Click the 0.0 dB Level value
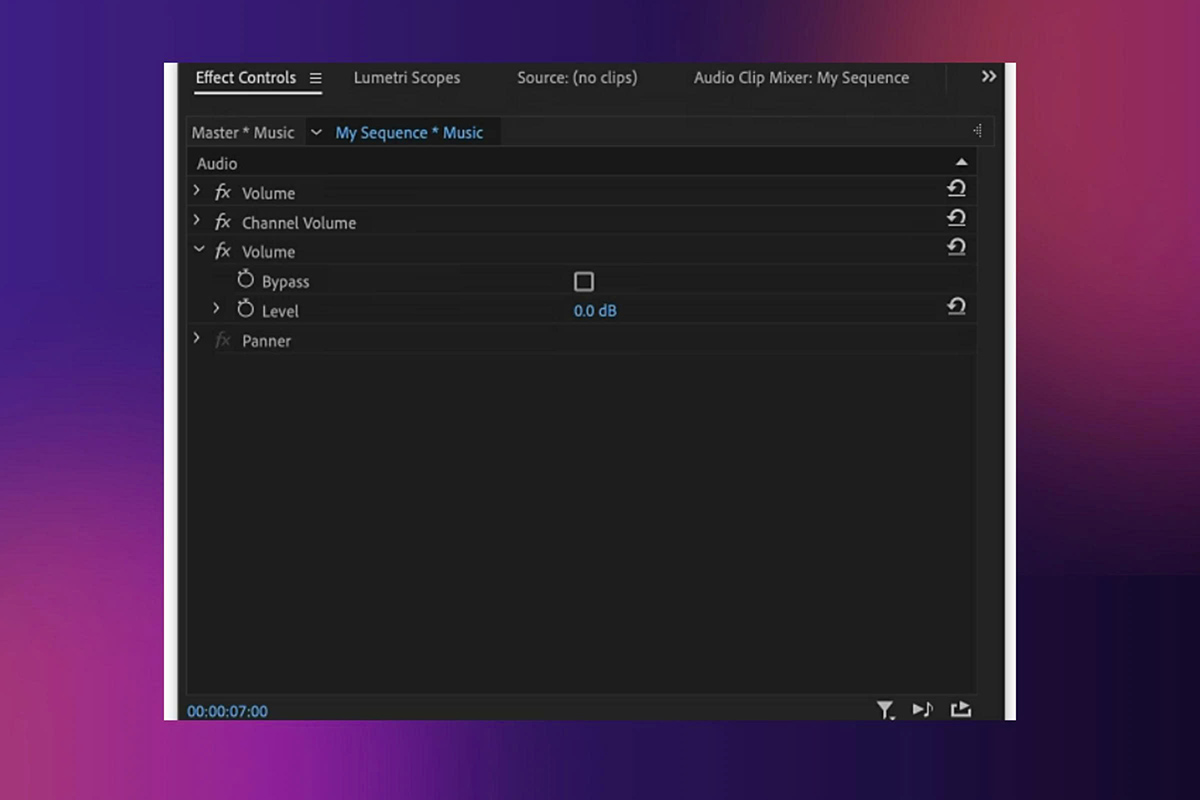1200x800 pixels. point(594,310)
